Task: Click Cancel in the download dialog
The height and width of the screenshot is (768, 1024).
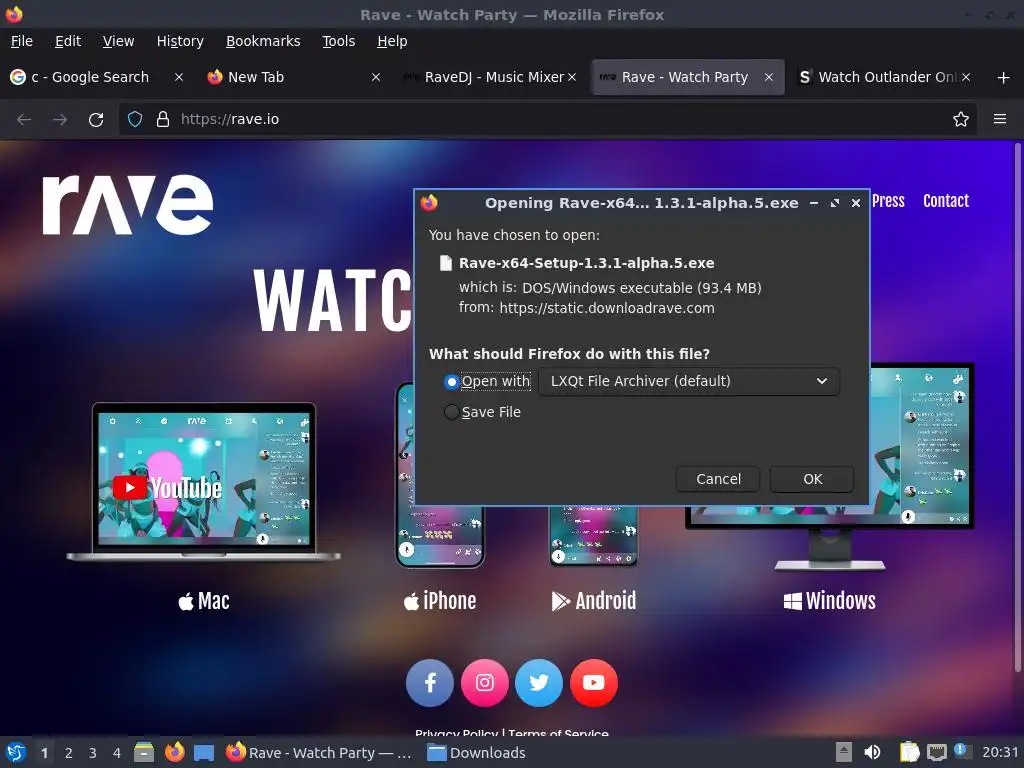Action: pyautogui.click(x=718, y=479)
